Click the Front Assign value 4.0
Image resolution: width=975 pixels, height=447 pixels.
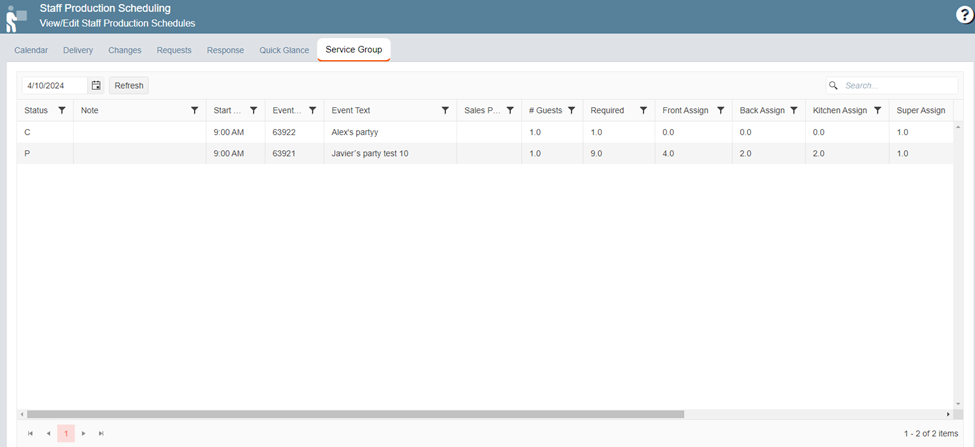click(x=668, y=153)
